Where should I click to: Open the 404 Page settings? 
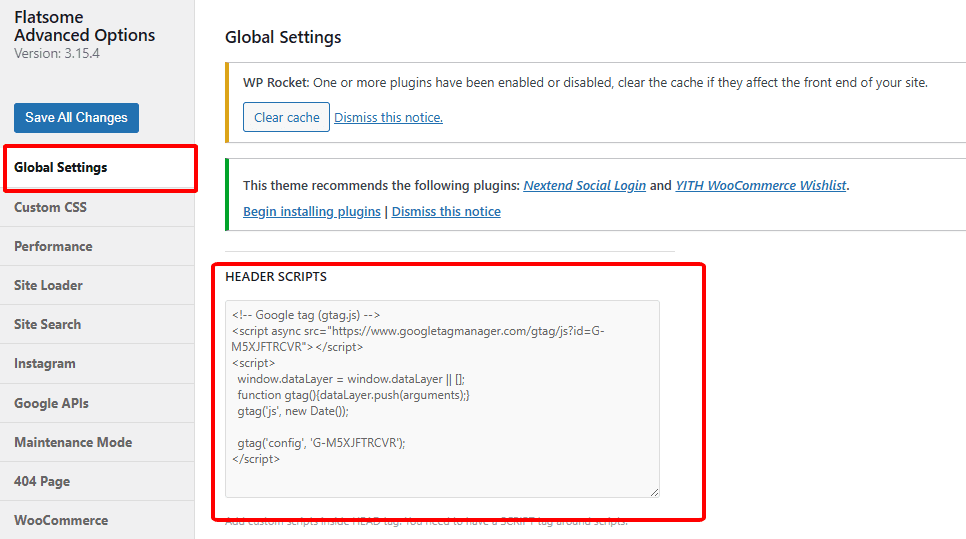[97, 481]
